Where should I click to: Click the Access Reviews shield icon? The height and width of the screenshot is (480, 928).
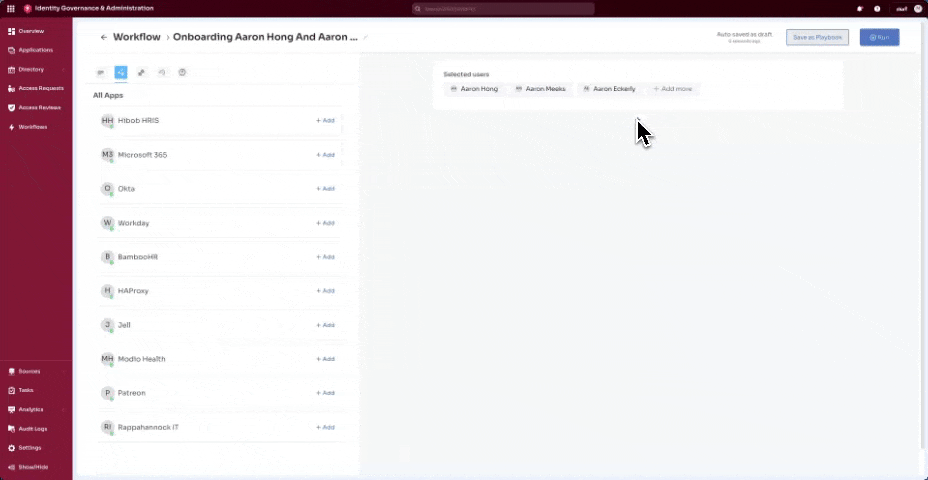(12, 108)
